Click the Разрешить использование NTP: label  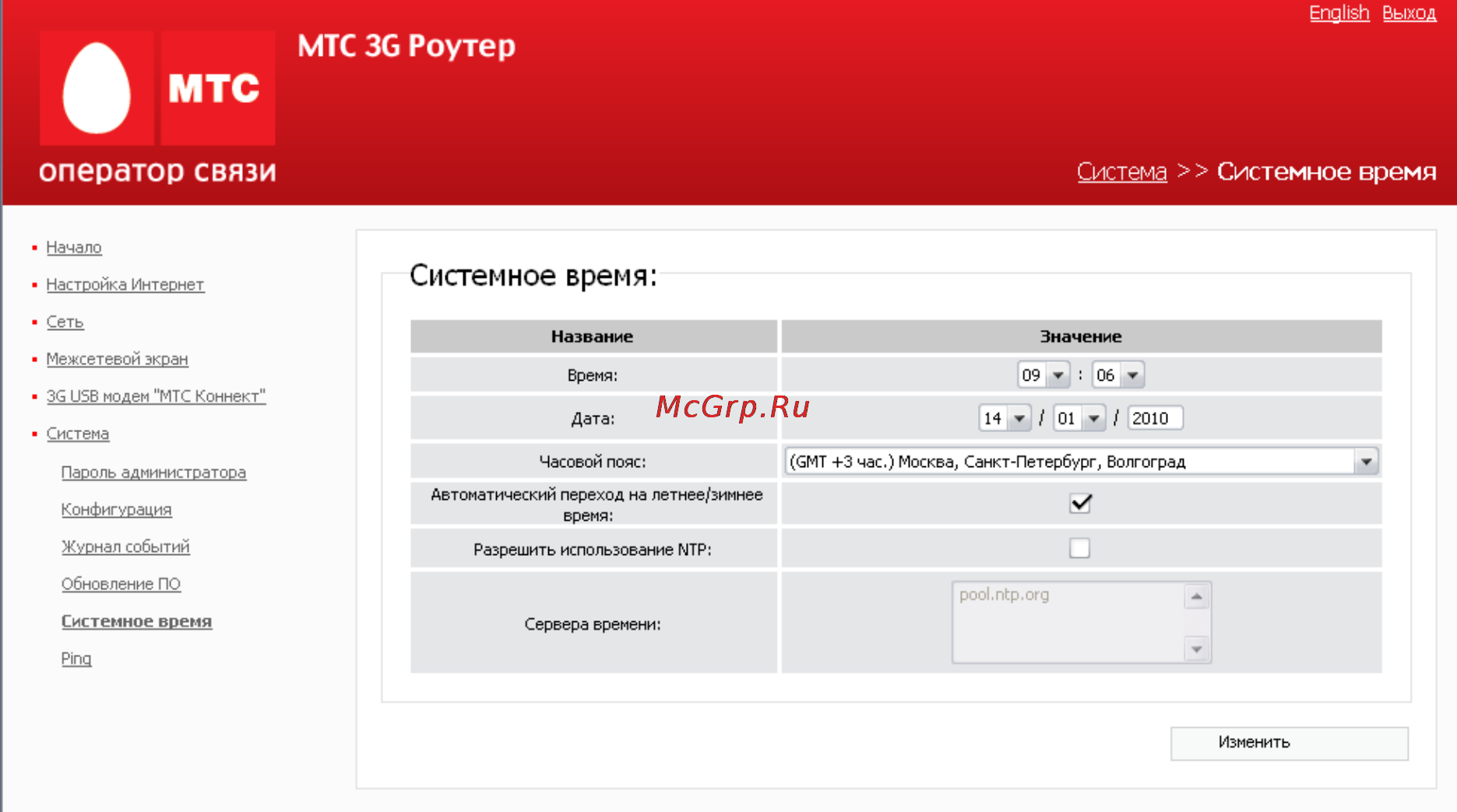click(593, 550)
